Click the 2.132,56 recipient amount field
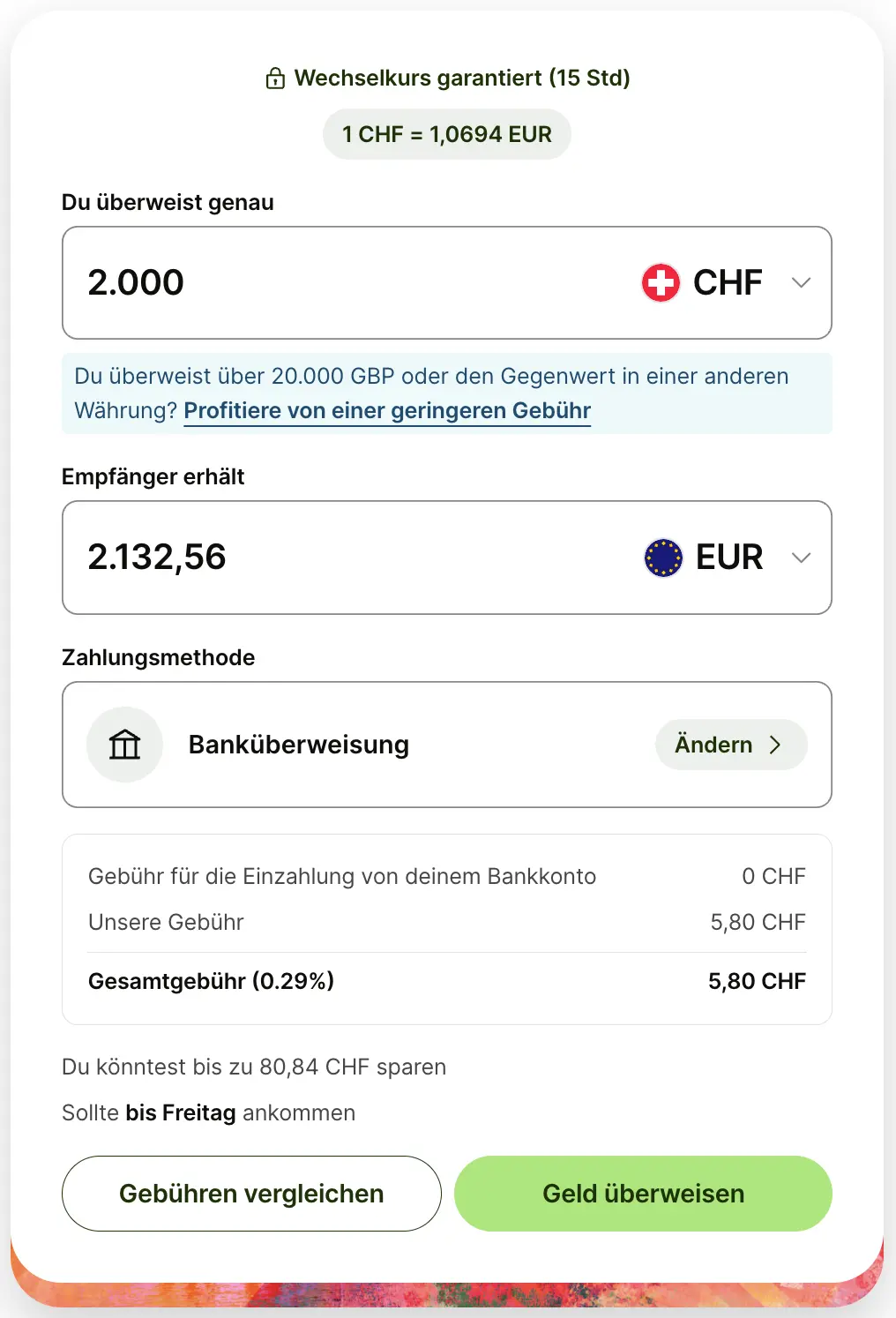The height and width of the screenshot is (1318, 896). (353, 558)
